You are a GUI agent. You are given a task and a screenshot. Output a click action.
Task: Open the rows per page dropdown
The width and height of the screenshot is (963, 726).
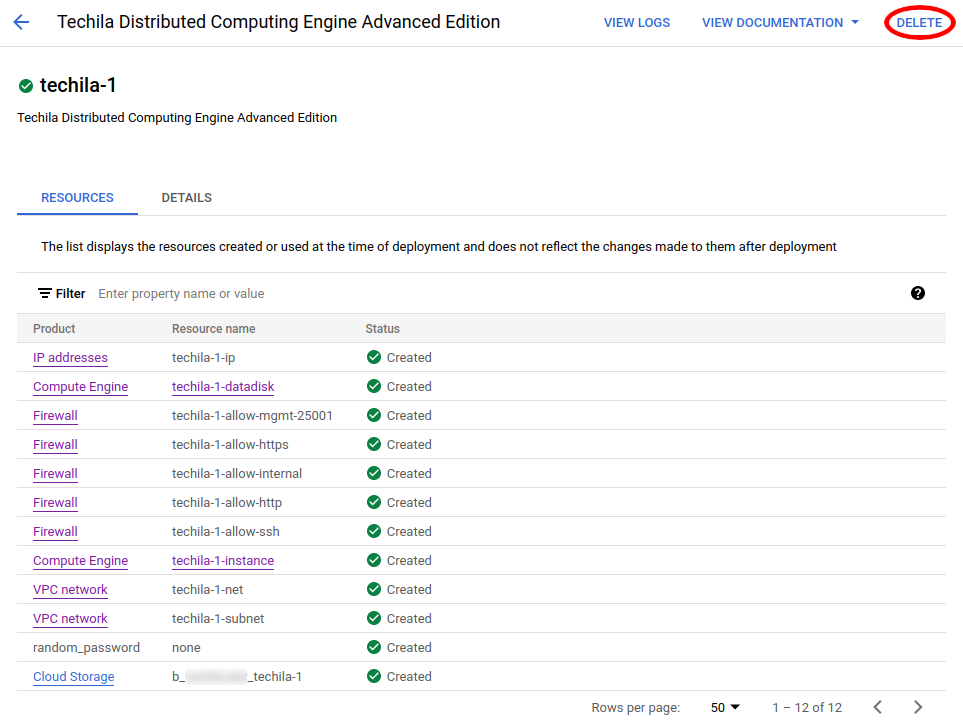pos(725,707)
